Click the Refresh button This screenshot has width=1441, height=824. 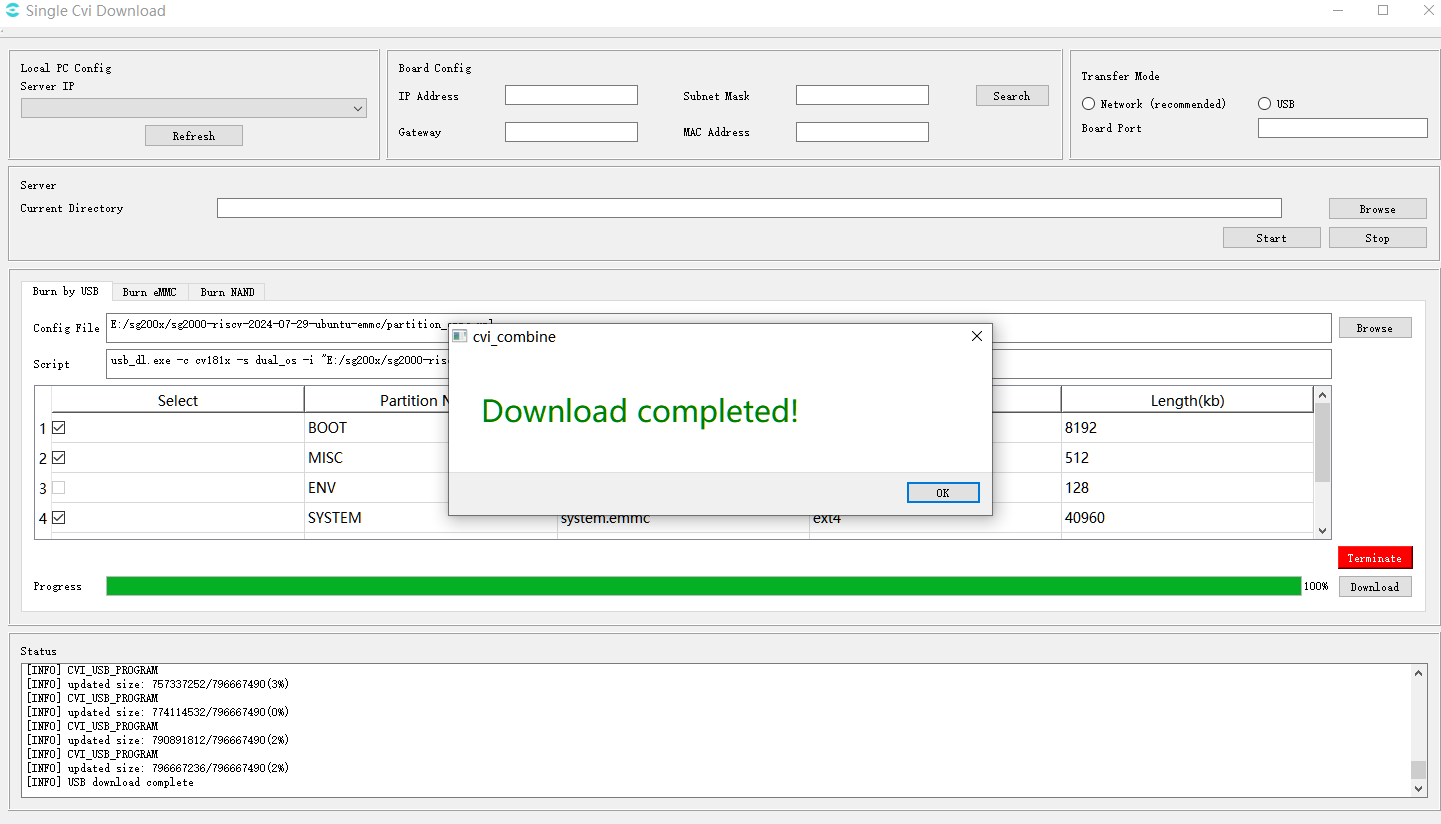click(194, 136)
